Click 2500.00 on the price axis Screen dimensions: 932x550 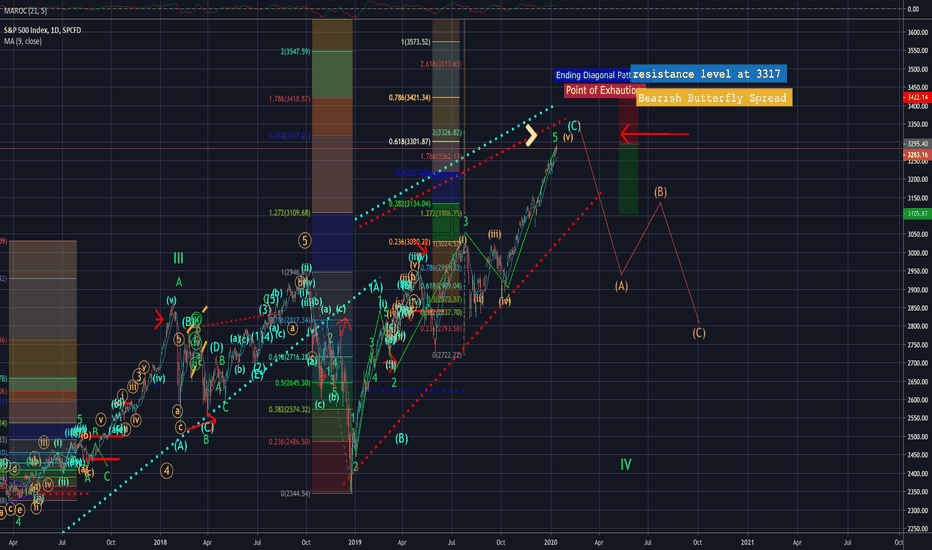point(917,436)
